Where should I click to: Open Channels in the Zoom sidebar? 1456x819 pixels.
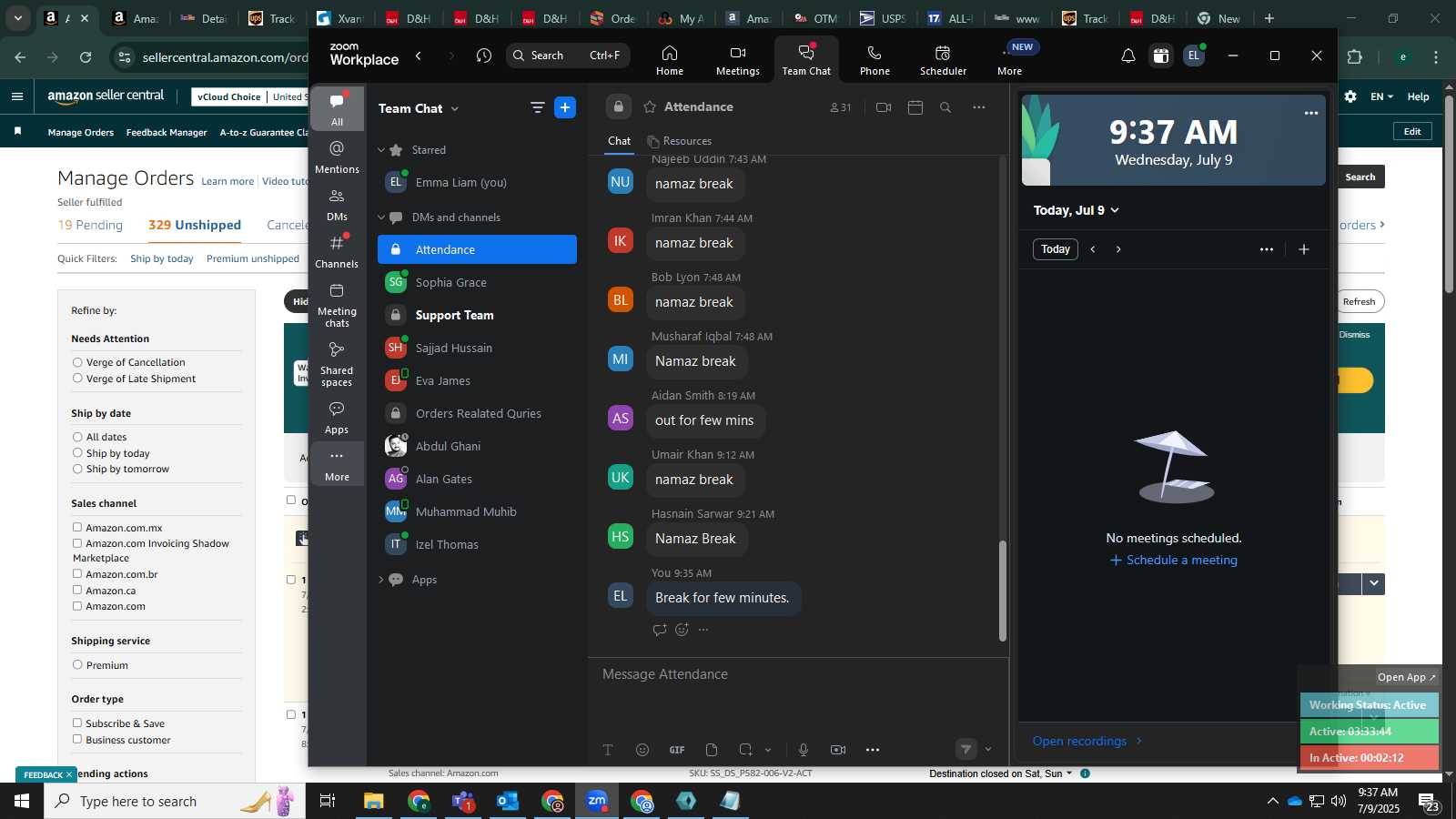[337, 252]
